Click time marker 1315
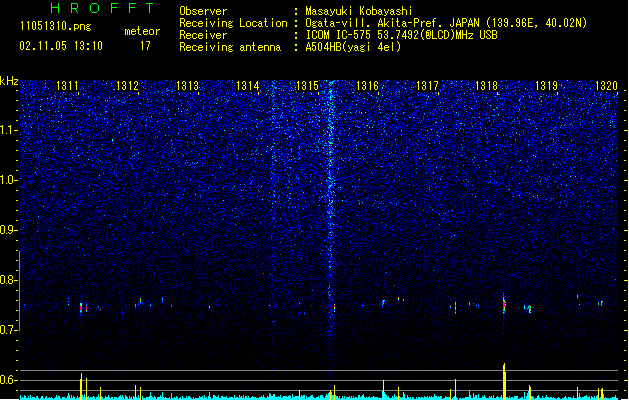629x400 pixels. point(307,86)
